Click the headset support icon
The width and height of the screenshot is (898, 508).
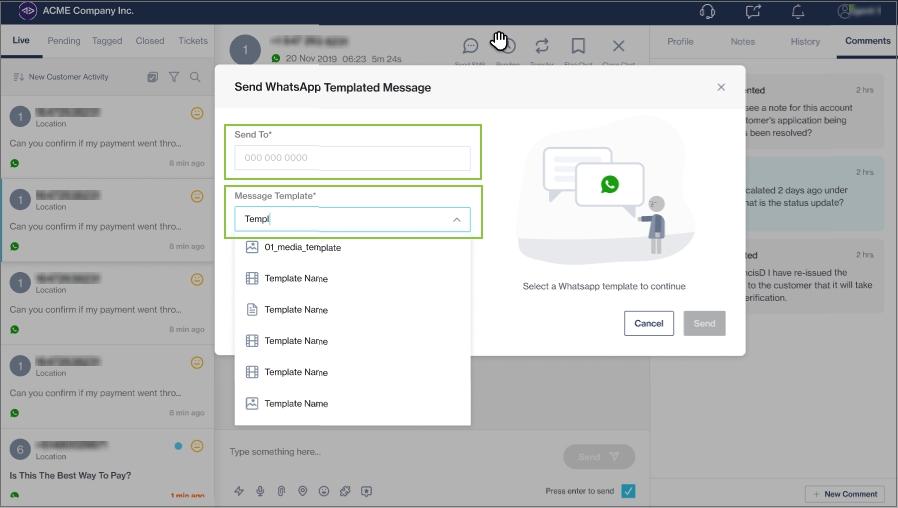point(708,12)
